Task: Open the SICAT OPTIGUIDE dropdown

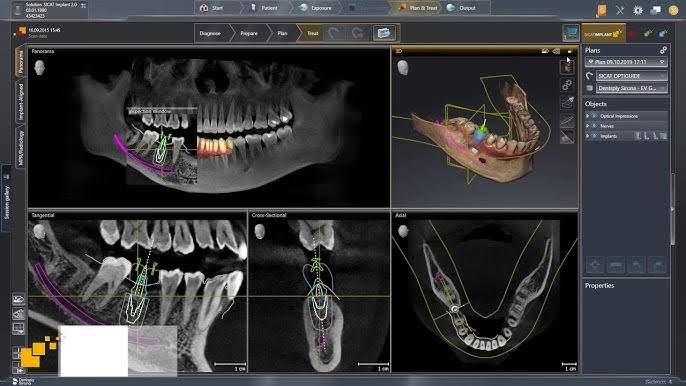Action: coord(631,76)
